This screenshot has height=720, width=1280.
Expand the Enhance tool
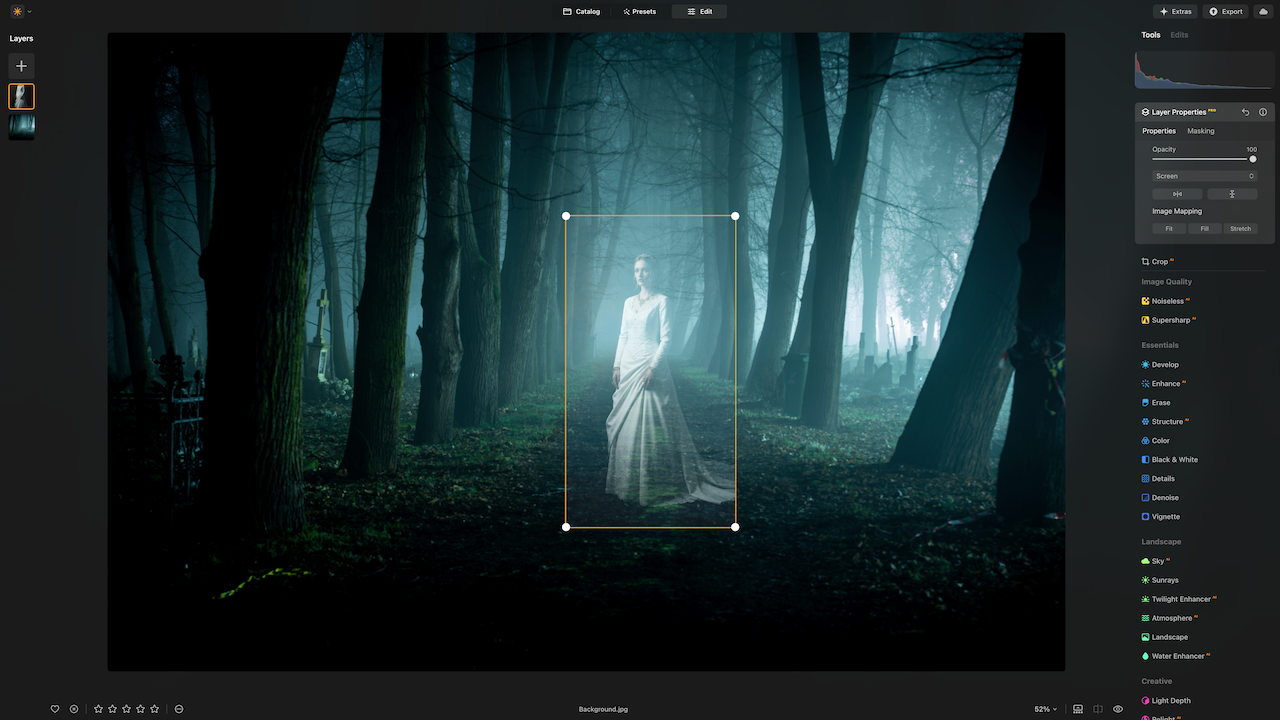coord(1164,384)
